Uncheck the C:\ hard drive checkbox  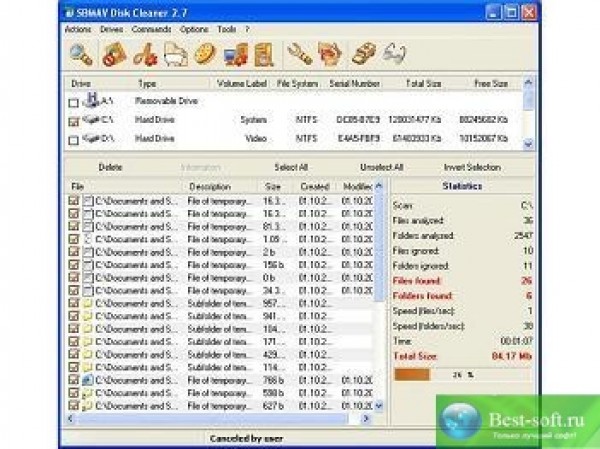click(73, 122)
